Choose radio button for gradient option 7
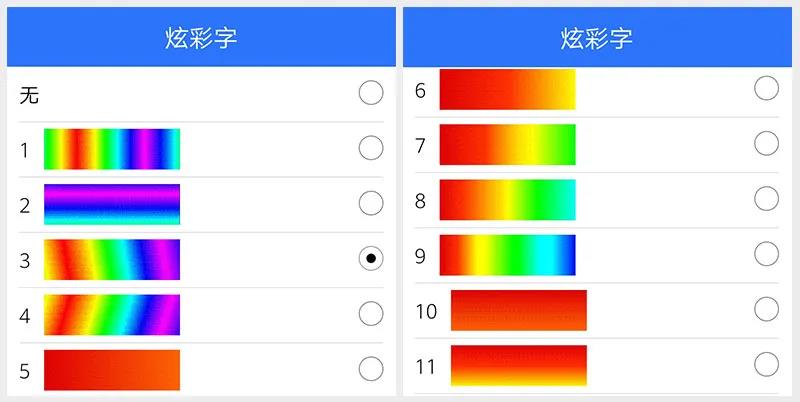 tap(766, 143)
